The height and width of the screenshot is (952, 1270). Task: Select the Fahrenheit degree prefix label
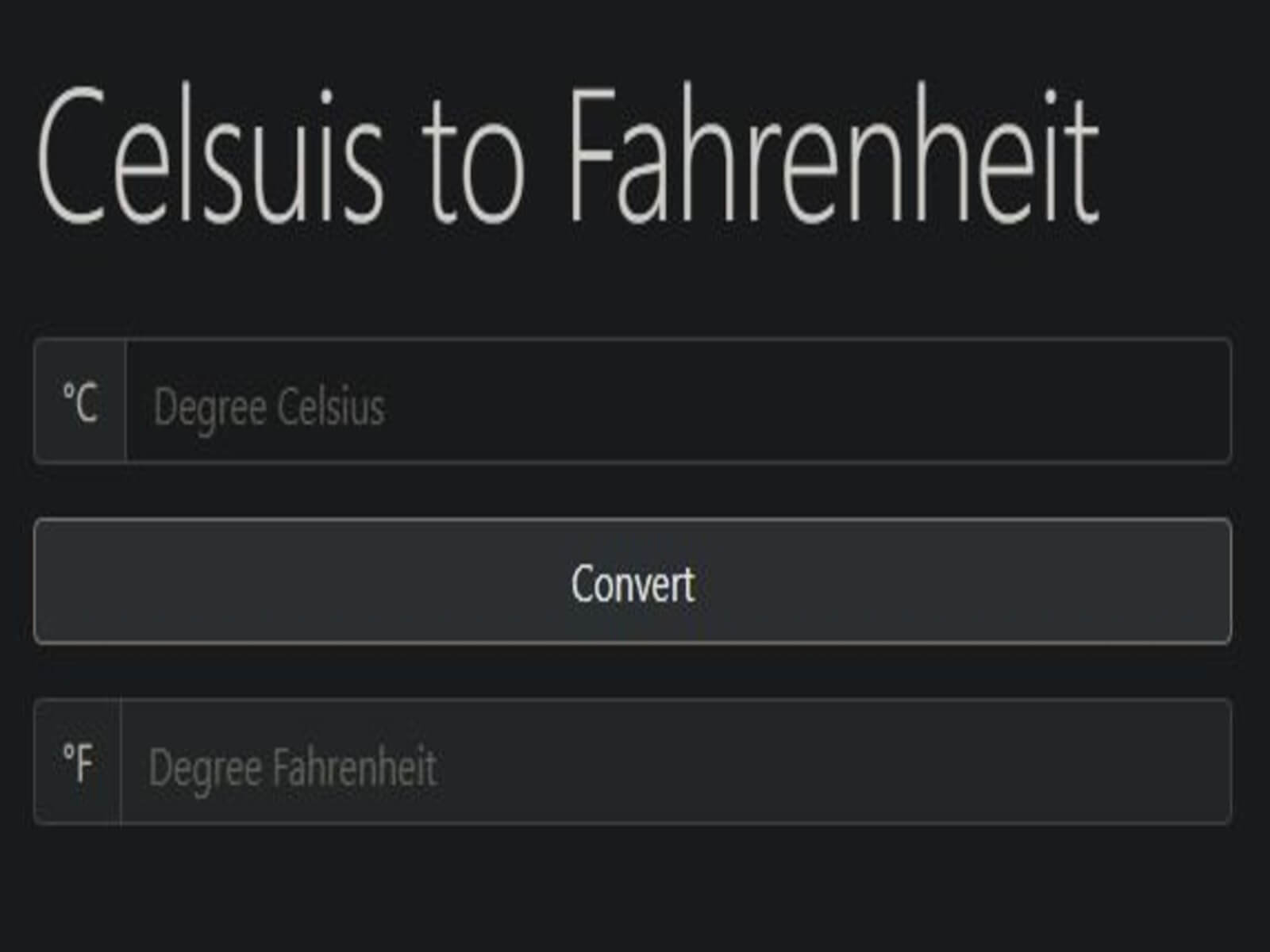tap(78, 762)
